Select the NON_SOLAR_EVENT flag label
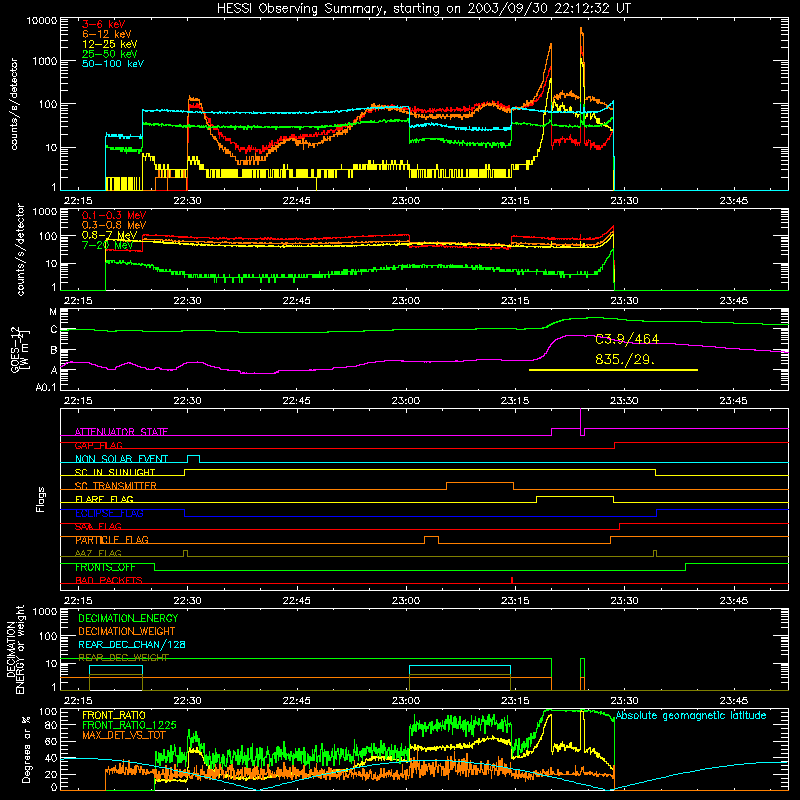This screenshot has height=800, width=800. pos(121,459)
